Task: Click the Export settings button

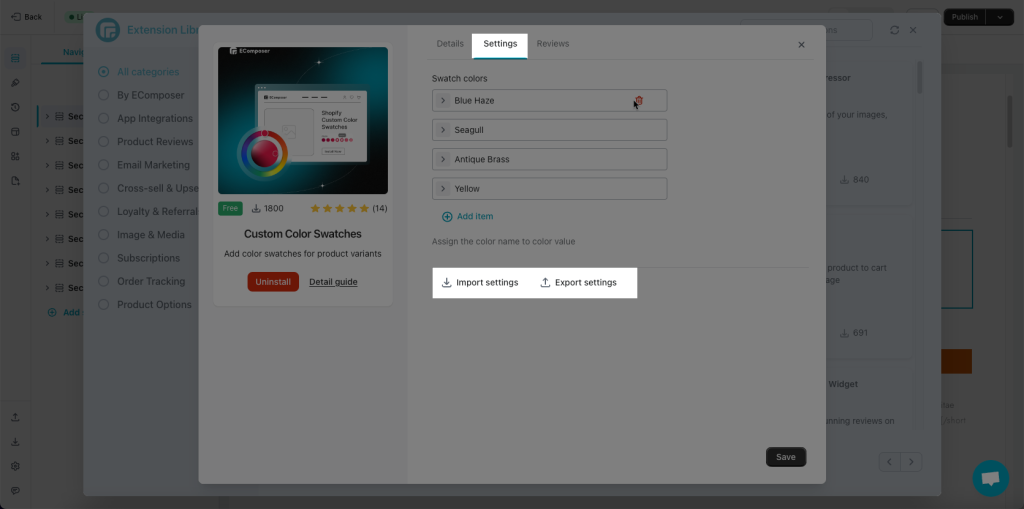Action: (x=579, y=282)
